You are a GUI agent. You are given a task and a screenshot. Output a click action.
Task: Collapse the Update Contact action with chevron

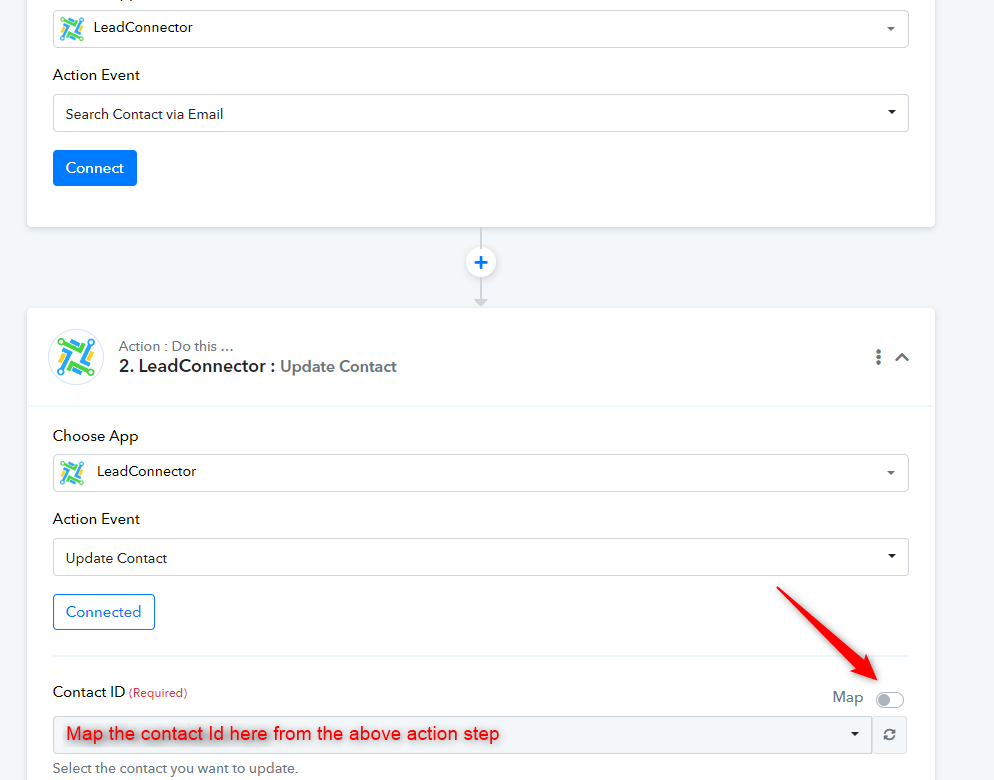click(901, 358)
